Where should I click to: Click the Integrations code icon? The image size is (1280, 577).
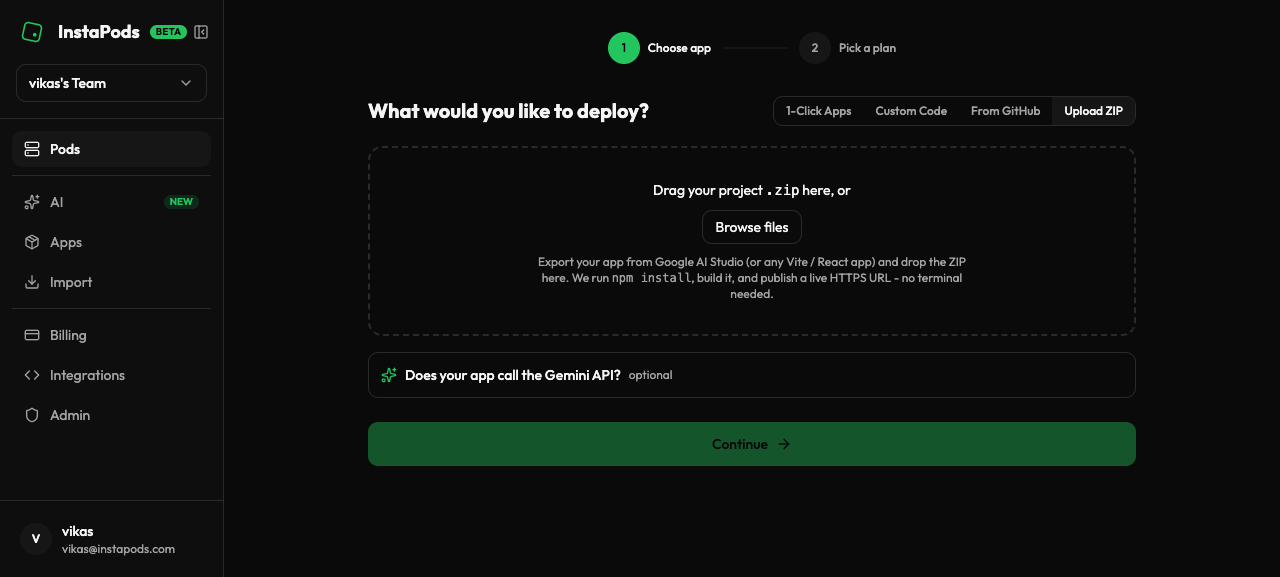31,375
